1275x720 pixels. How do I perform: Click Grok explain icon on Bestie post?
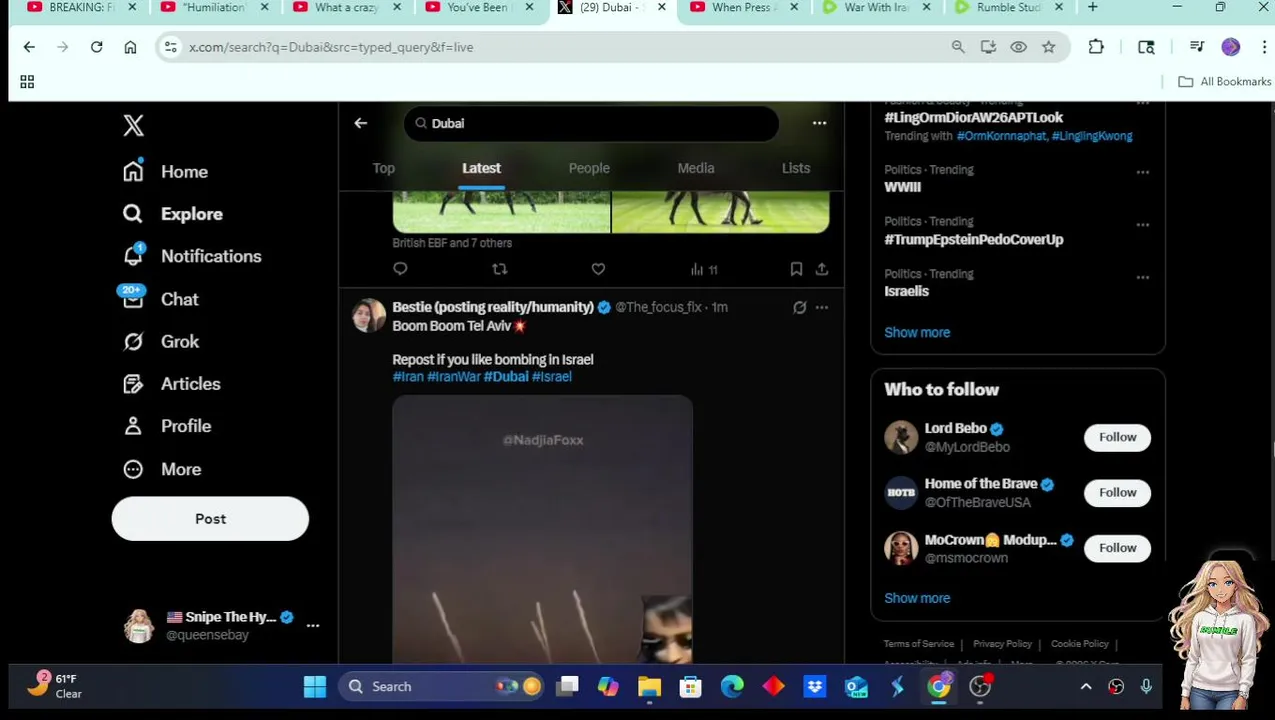click(x=799, y=308)
